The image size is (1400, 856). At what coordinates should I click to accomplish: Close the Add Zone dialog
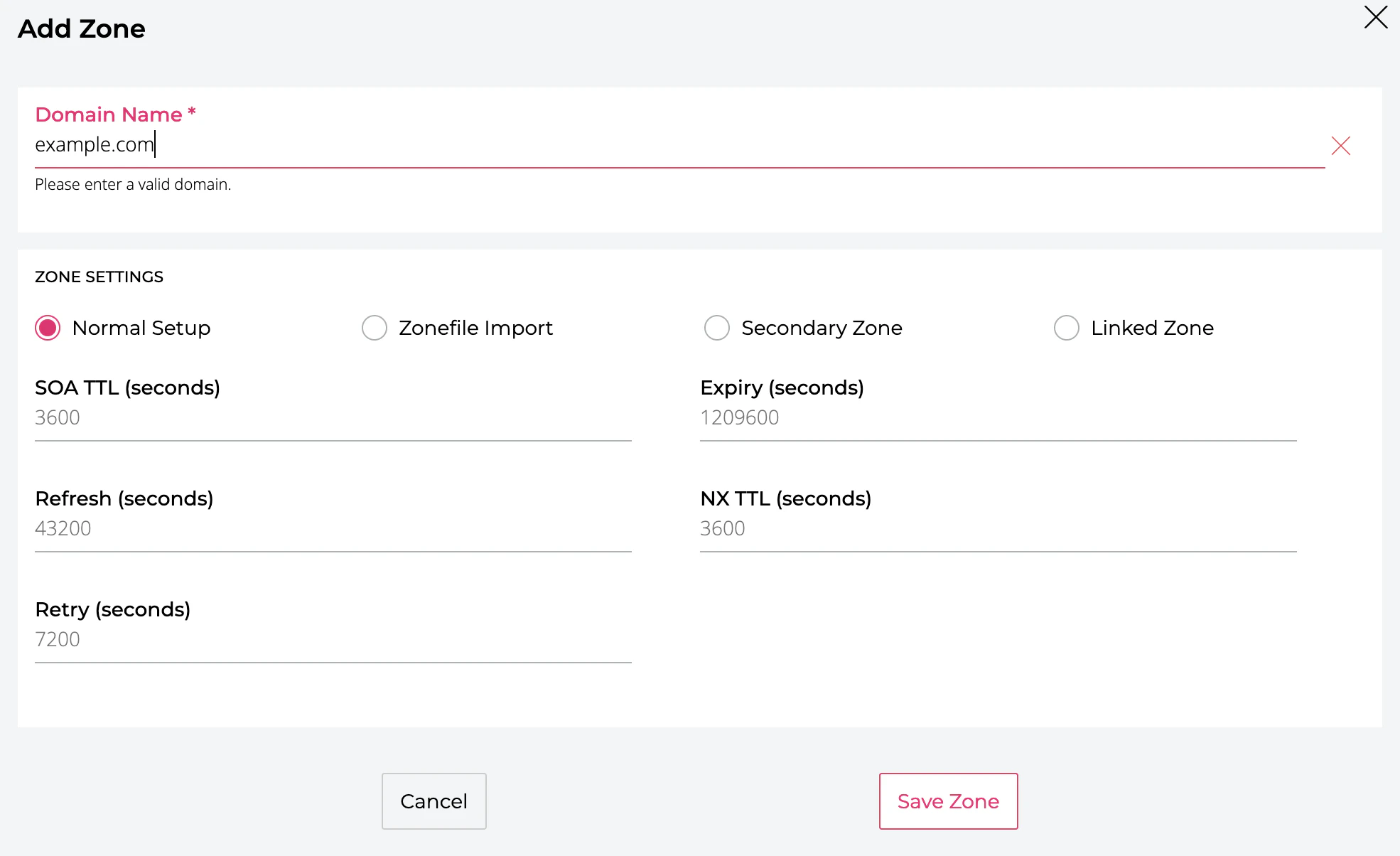coord(1376,17)
